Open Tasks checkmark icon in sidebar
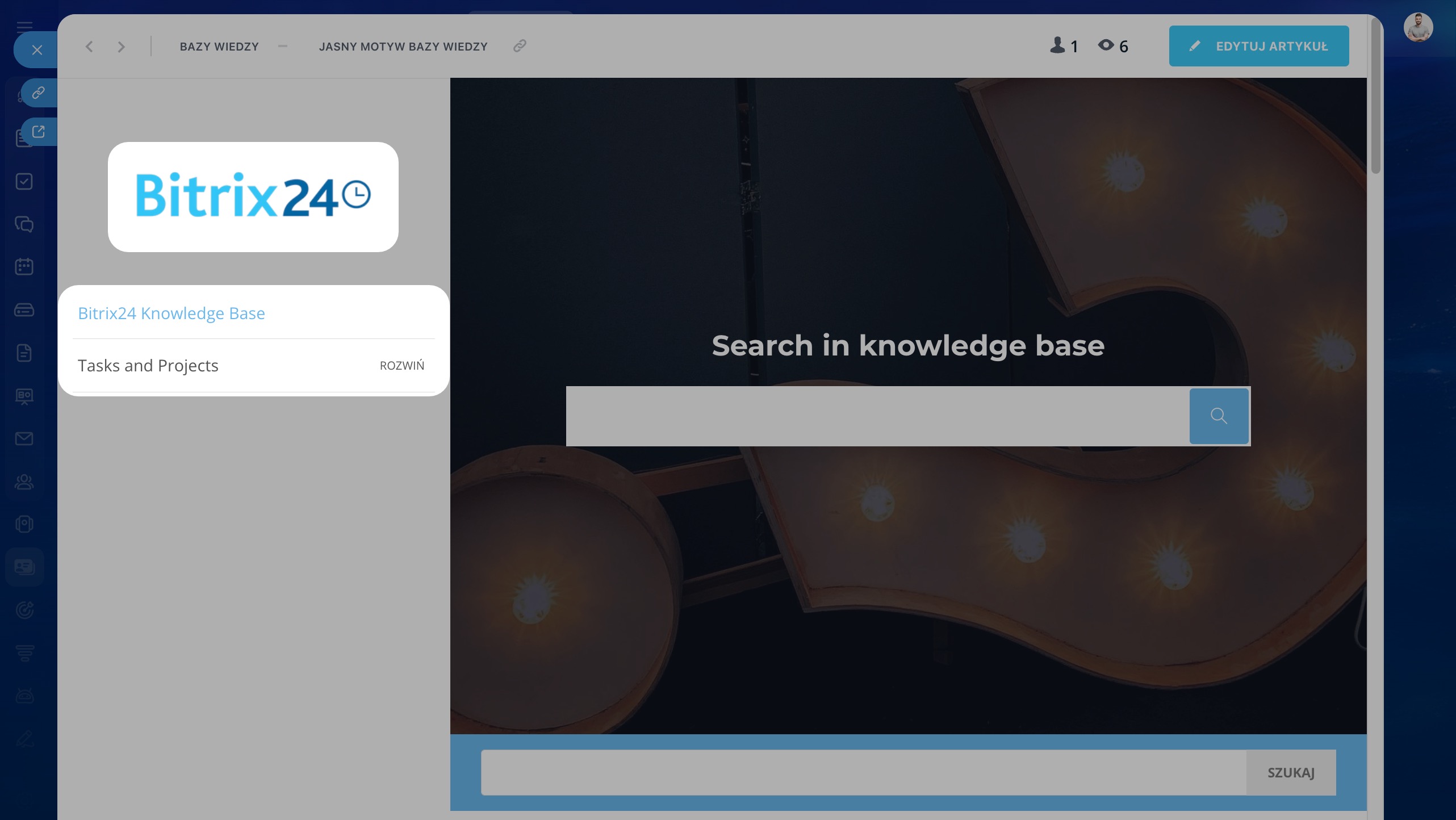 coord(24,181)
